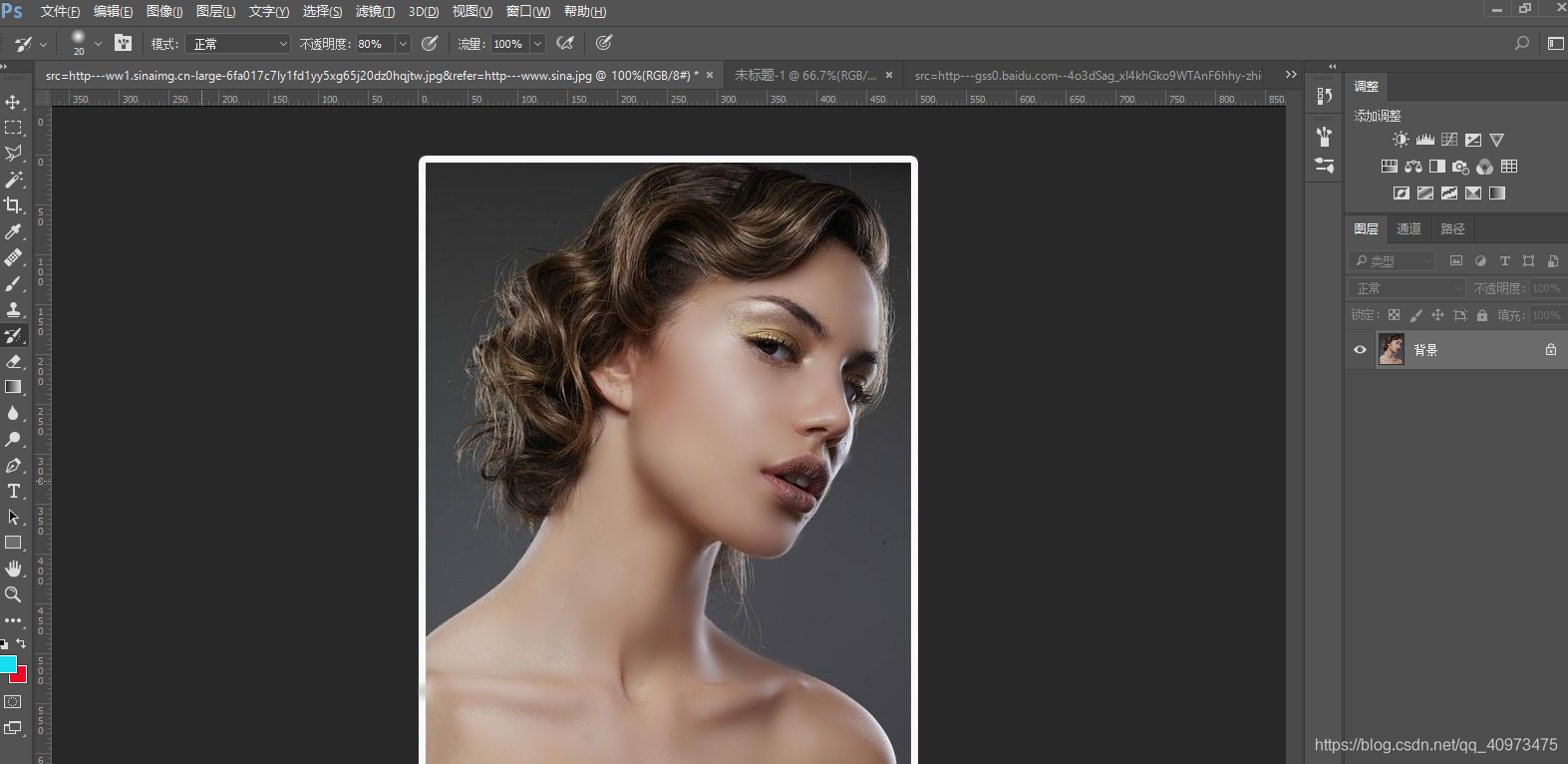Expand the 不透明度 opacity dropdown arrow
The width and height of the screenshot is (1568, 764).
coord(403,44)
